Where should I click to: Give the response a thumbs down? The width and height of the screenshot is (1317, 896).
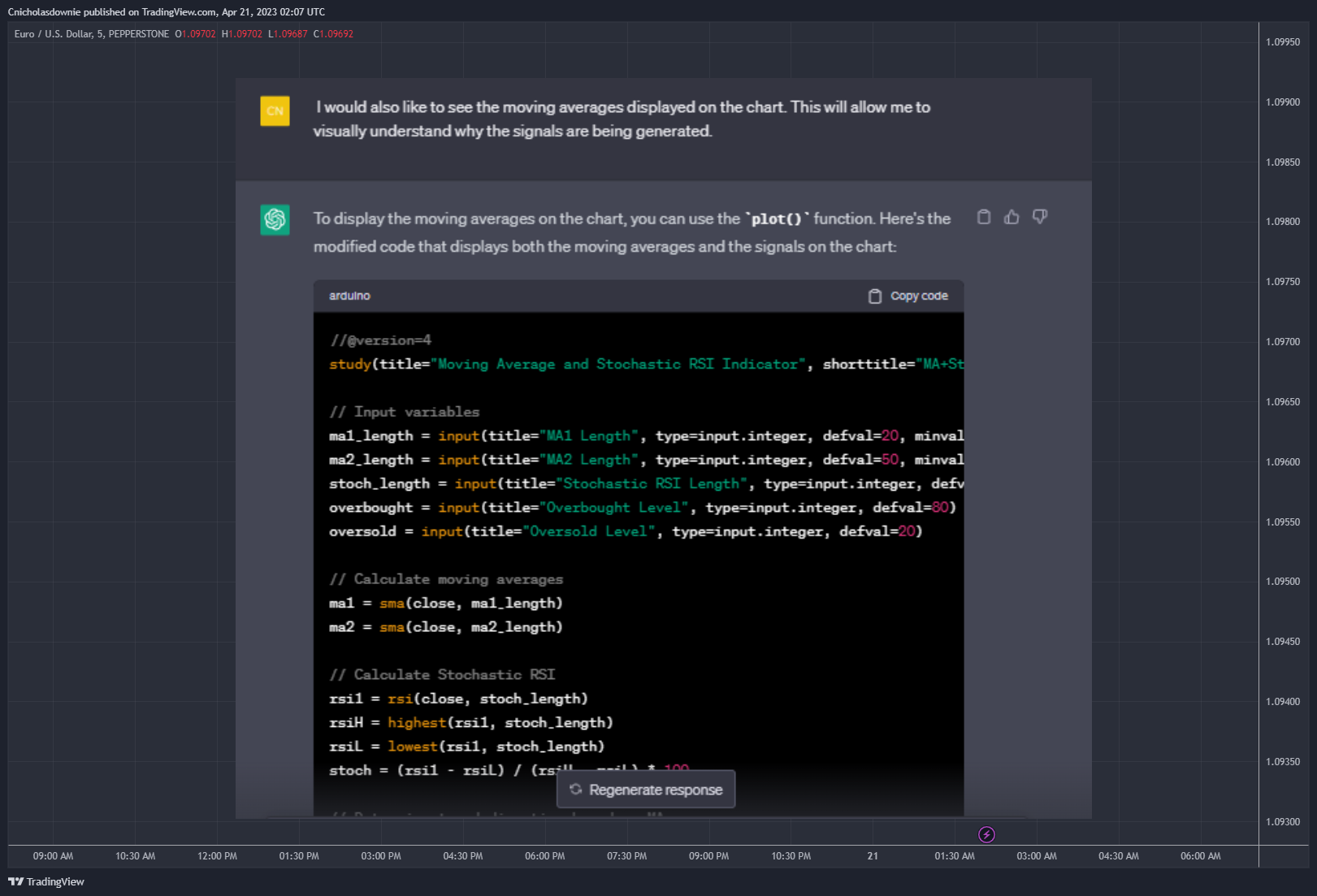[x=1040, y=217]
